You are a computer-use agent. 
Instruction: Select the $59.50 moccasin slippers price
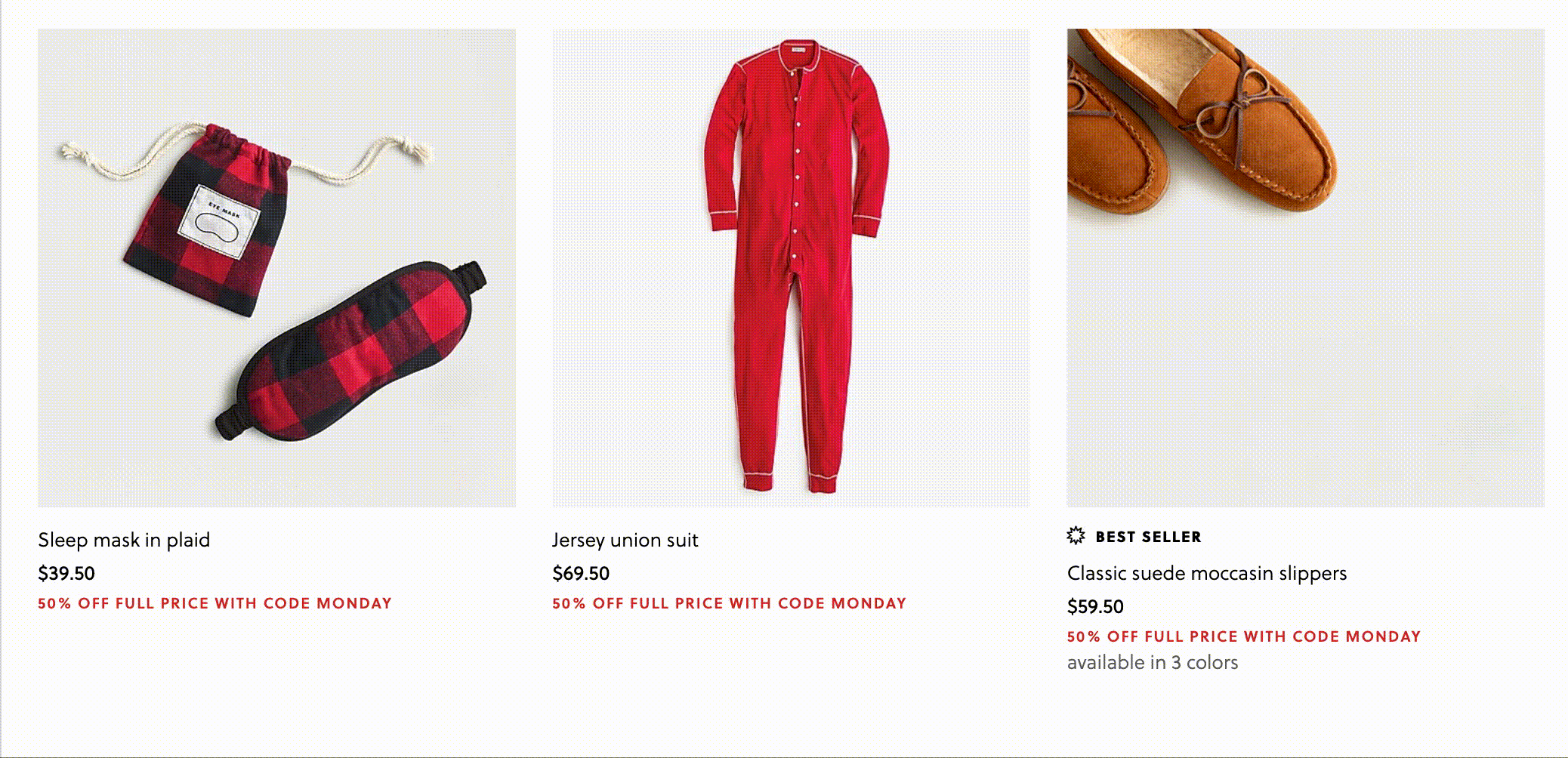[1095, 606]
